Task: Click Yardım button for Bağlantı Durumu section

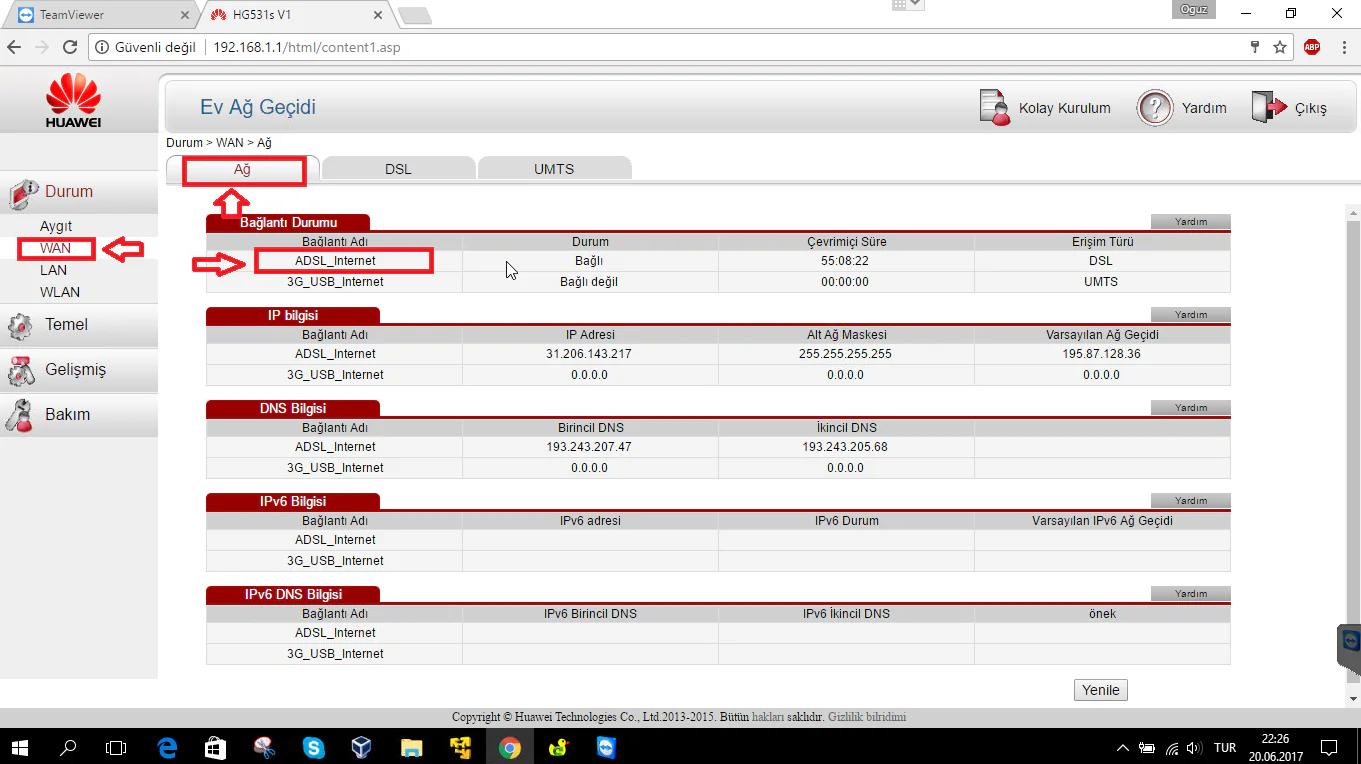Action: [x=1191, y=222]
